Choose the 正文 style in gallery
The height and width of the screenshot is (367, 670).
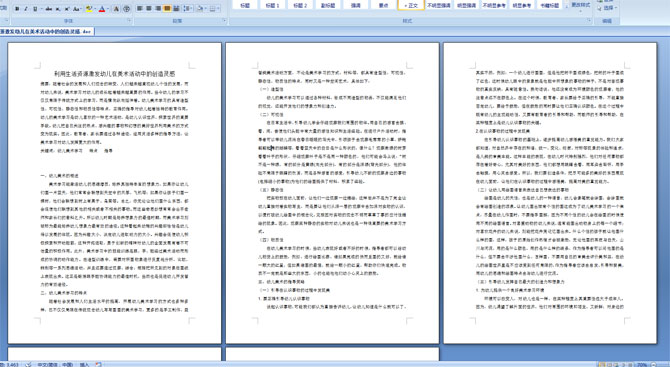(x=411, y=5)
